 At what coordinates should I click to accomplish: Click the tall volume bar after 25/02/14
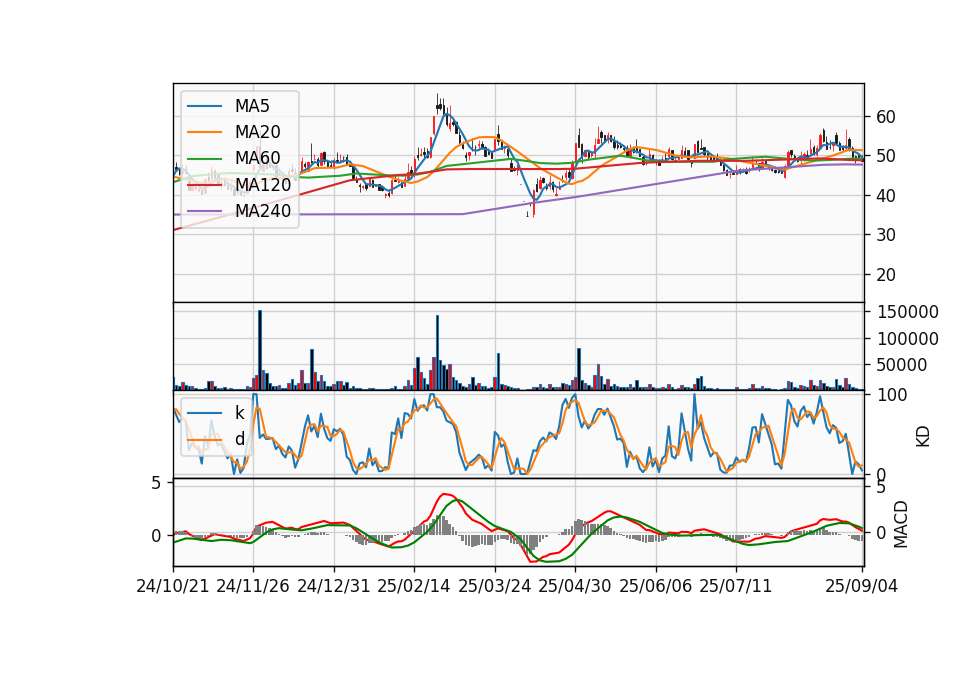tap(437, 352)
